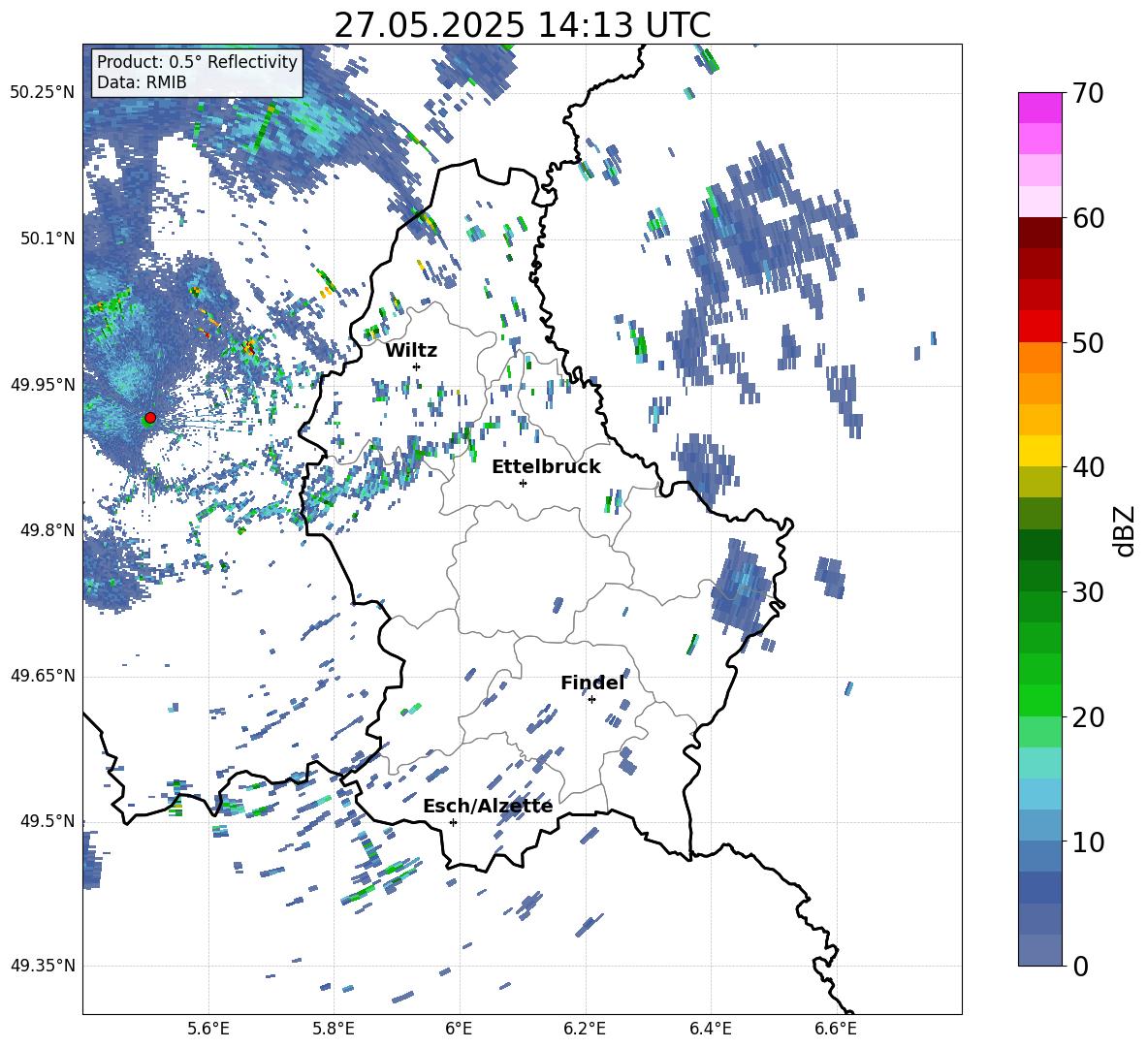Click the 70 value on the colorbar

pyautogui.click(x=1087, y=94)
